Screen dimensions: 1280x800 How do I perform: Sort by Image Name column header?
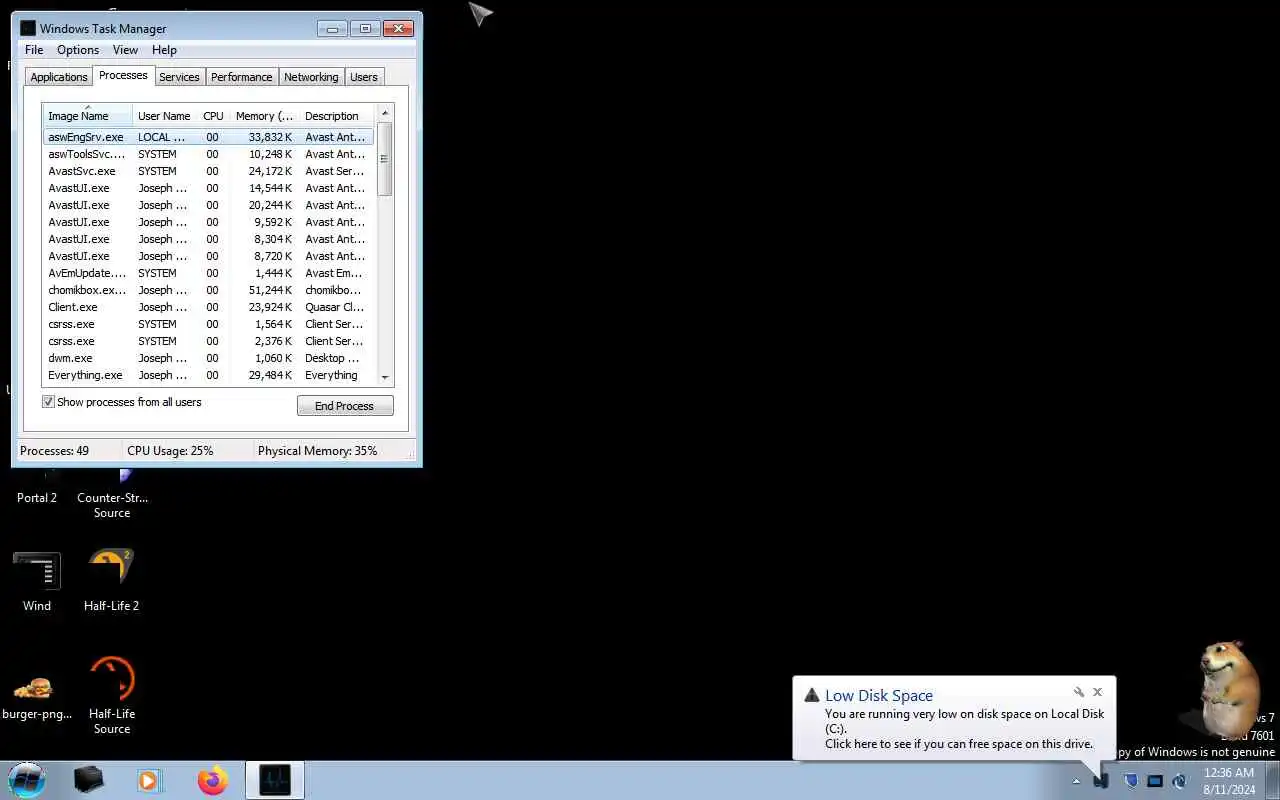87,116
